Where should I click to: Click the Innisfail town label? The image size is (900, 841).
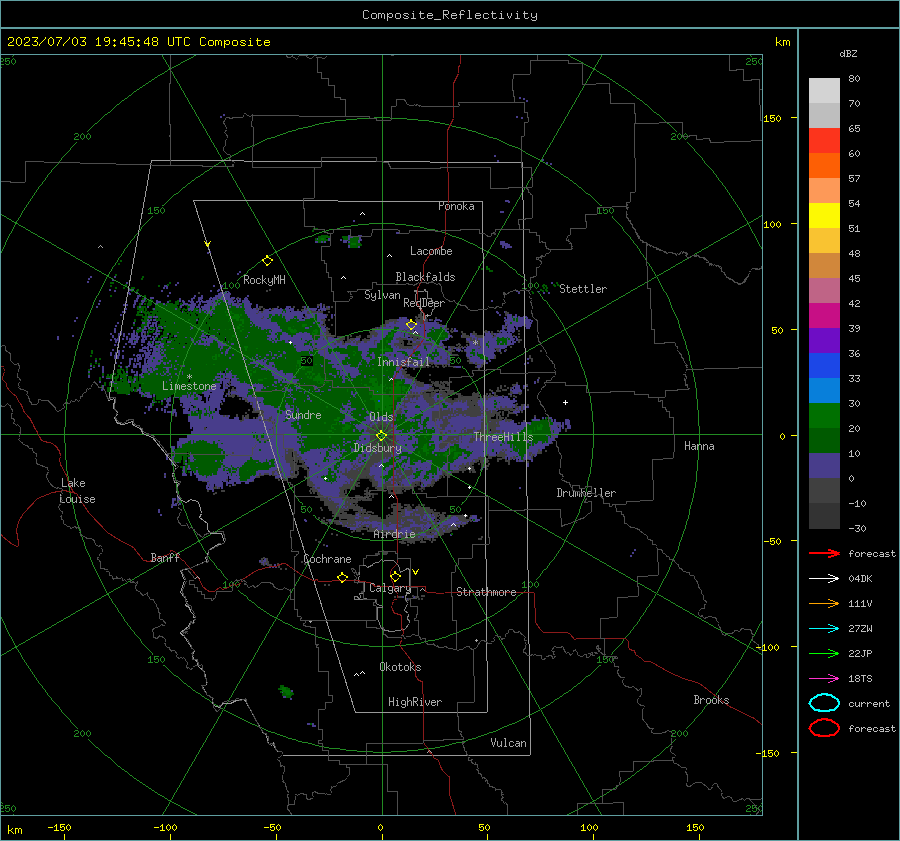pos(403,362)
